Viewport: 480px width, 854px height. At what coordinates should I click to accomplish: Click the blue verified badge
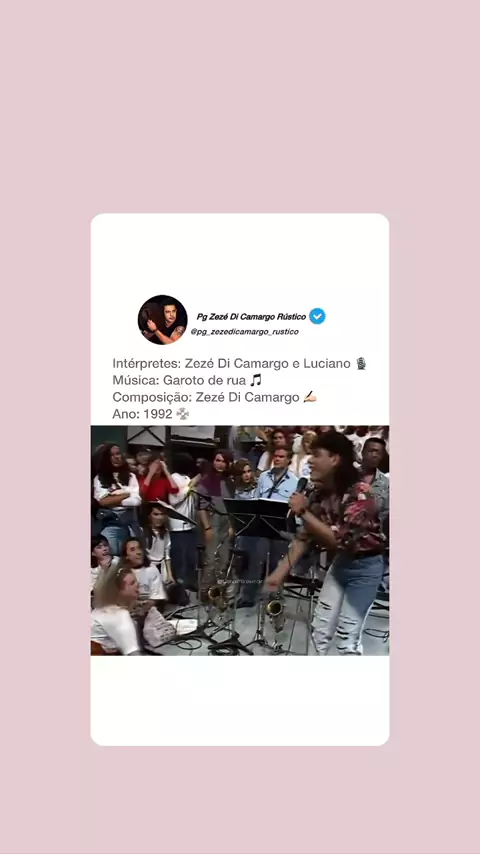tap(317, 316)
